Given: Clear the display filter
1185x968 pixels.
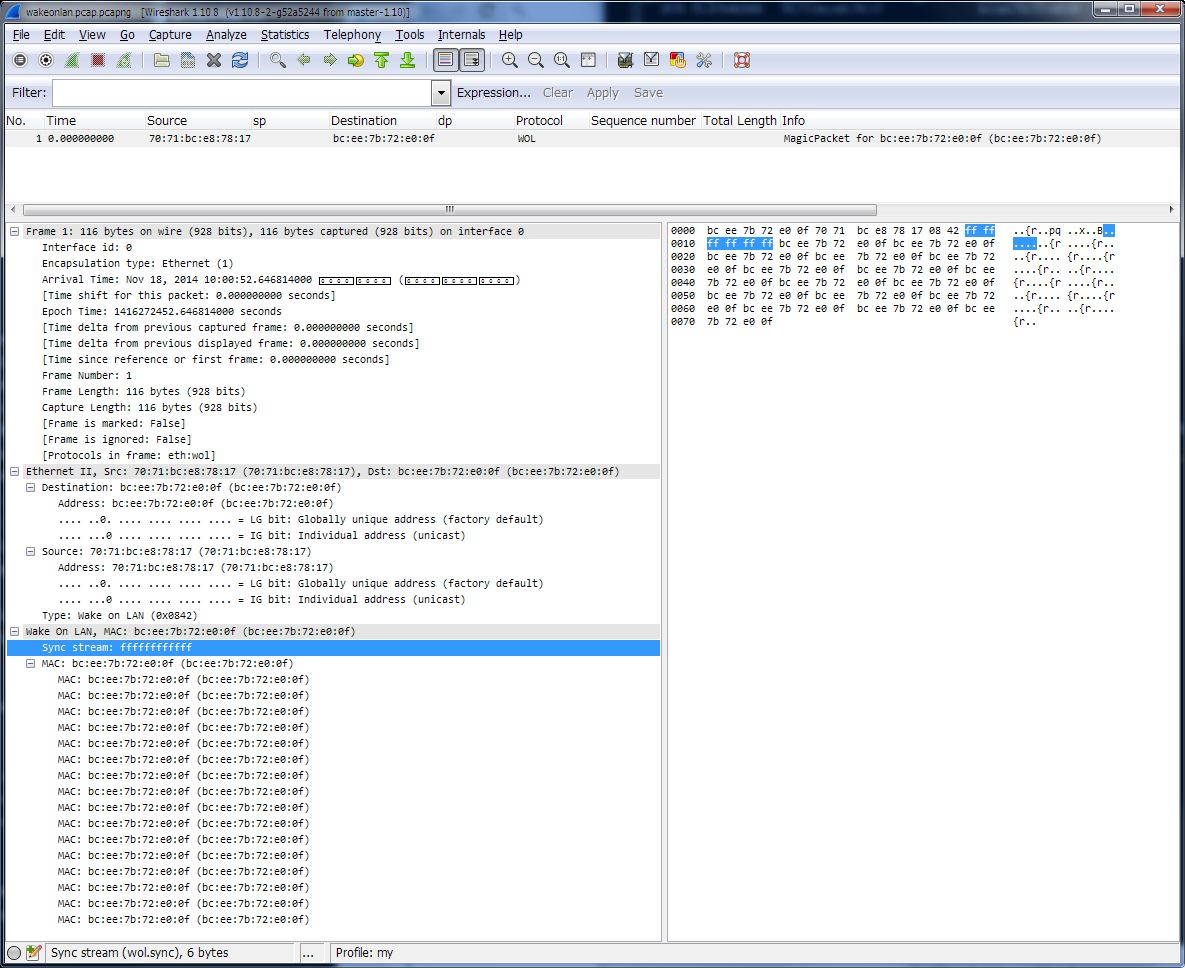Looking at the screenshot, I should point(558,93).
